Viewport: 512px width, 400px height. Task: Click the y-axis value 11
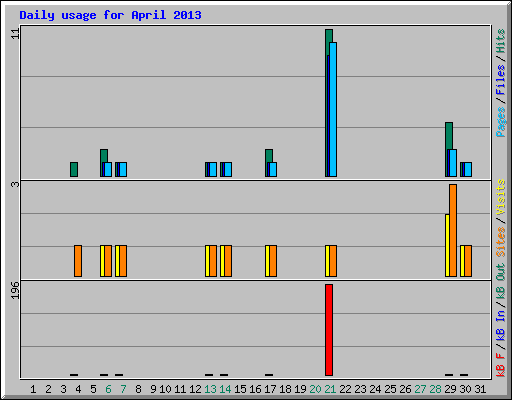tap(15, 33)
